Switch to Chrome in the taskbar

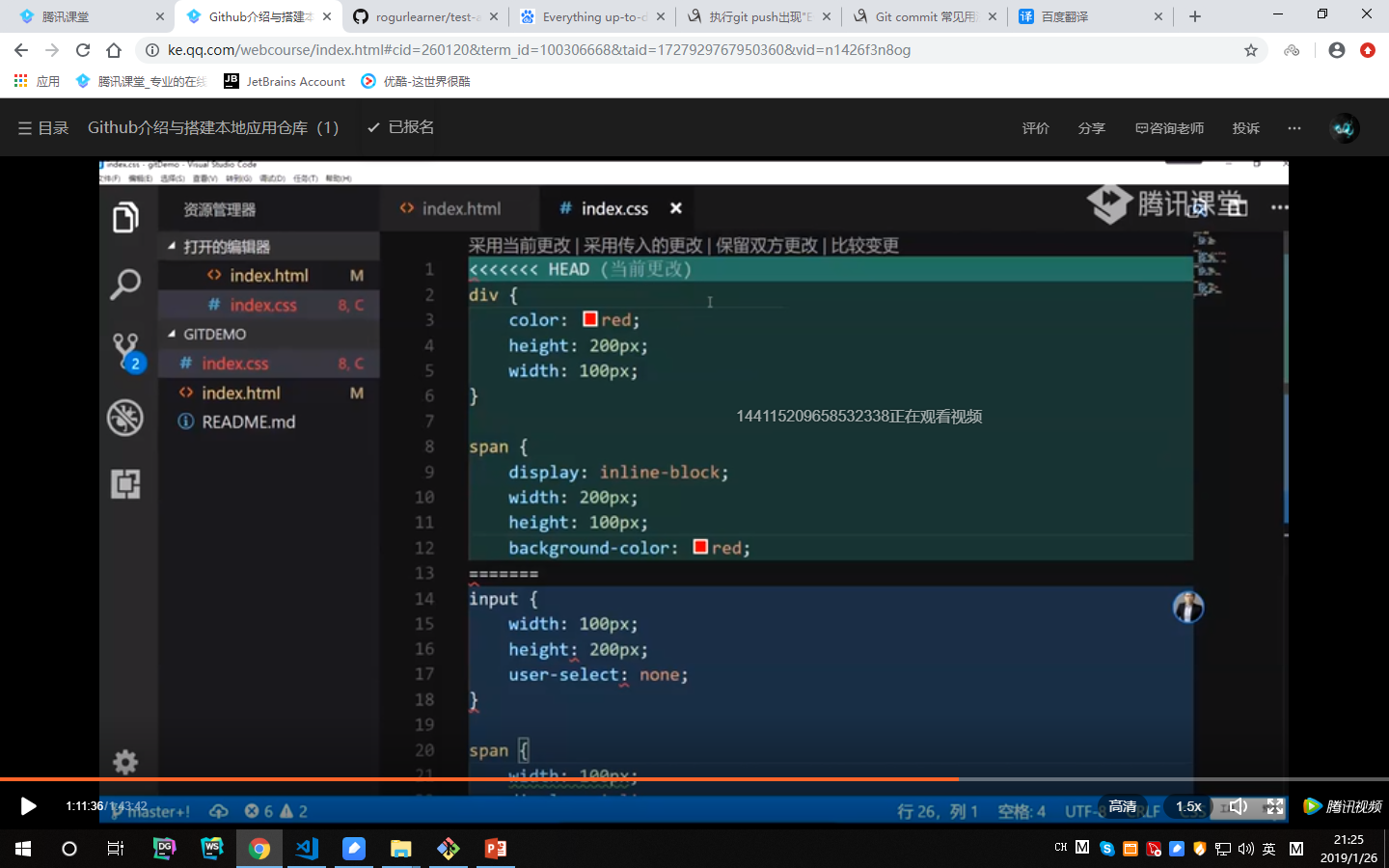(x=259, y=849)
